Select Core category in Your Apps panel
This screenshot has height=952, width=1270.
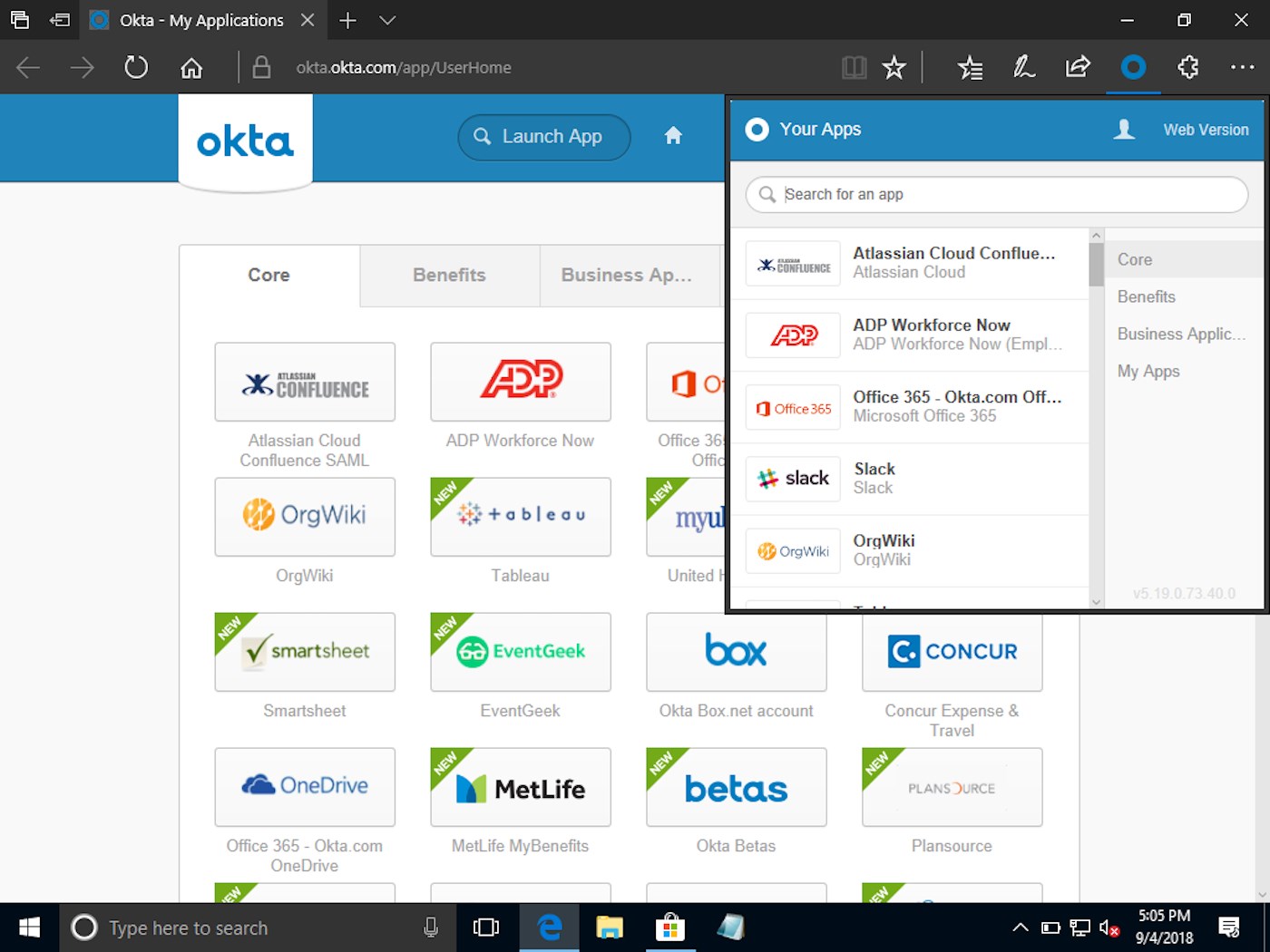[1184, 259]
